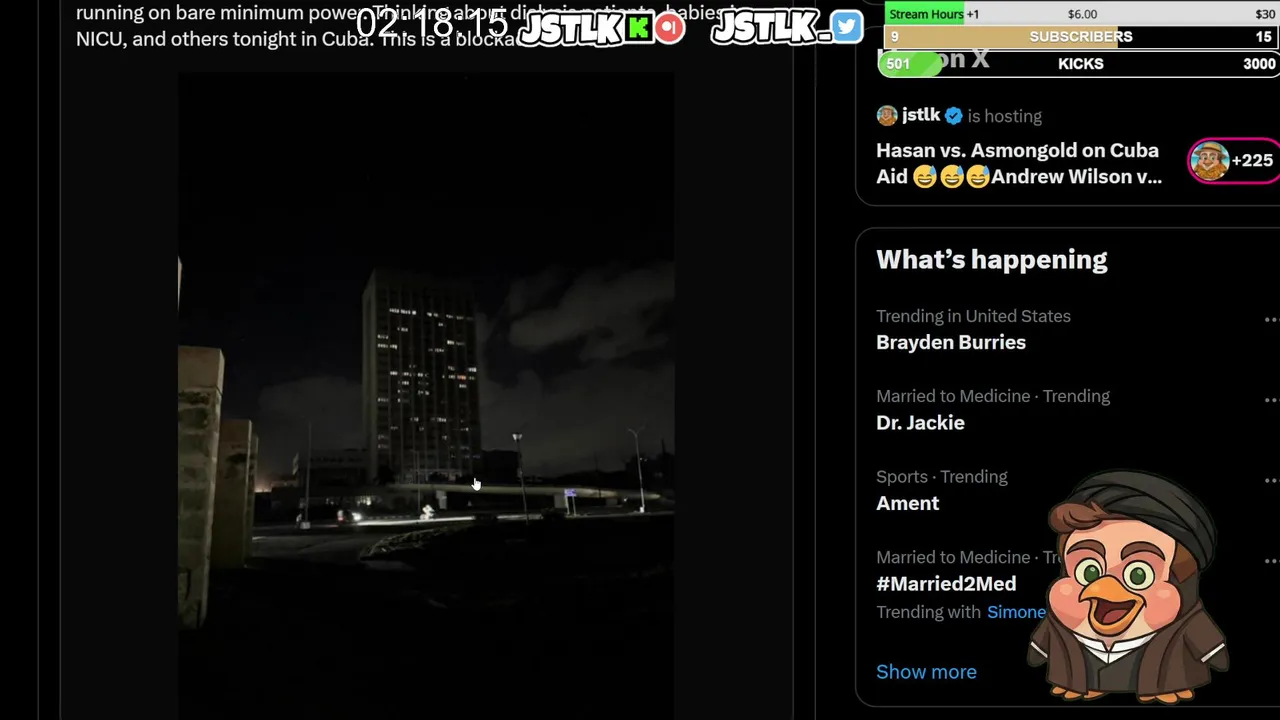Click Show more under What's happening
The width and height of the screenshot is (1280, 720).
coord(926,672)
